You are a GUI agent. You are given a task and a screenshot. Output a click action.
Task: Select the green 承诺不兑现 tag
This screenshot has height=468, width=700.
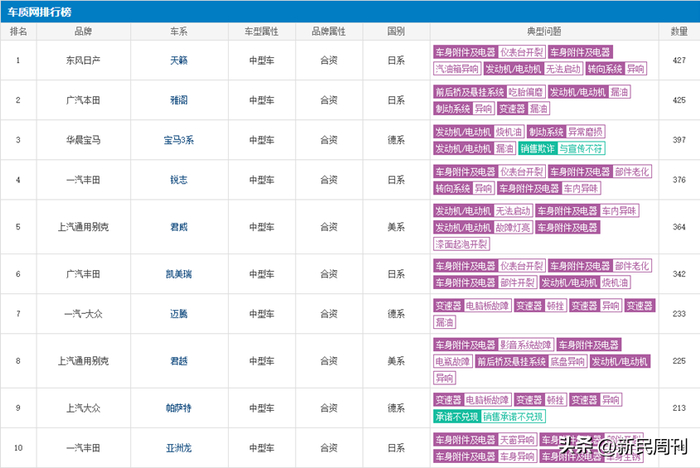pyautogui.click(x=457, y=417)
